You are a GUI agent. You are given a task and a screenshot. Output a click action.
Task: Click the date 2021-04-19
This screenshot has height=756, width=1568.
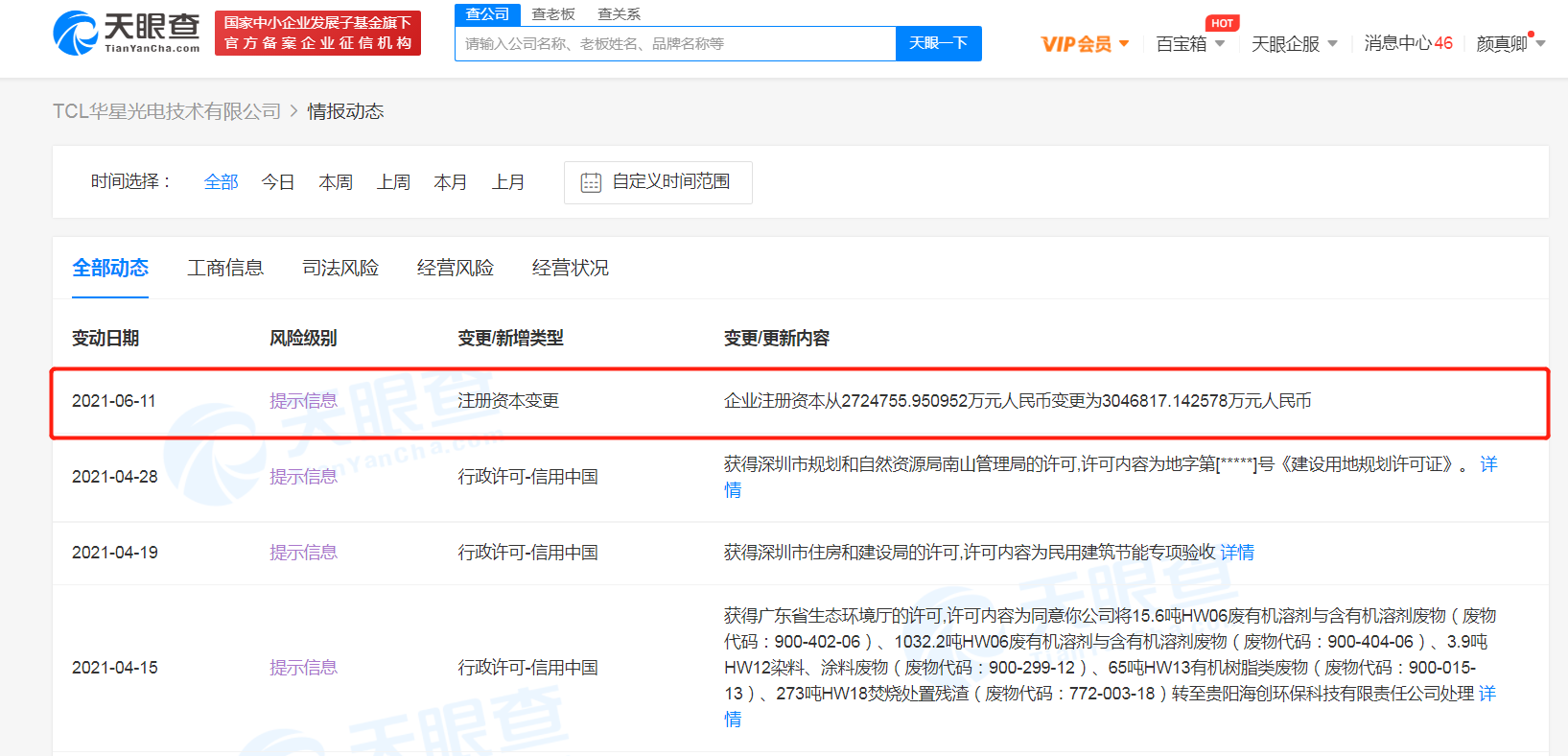pos(115,553)
